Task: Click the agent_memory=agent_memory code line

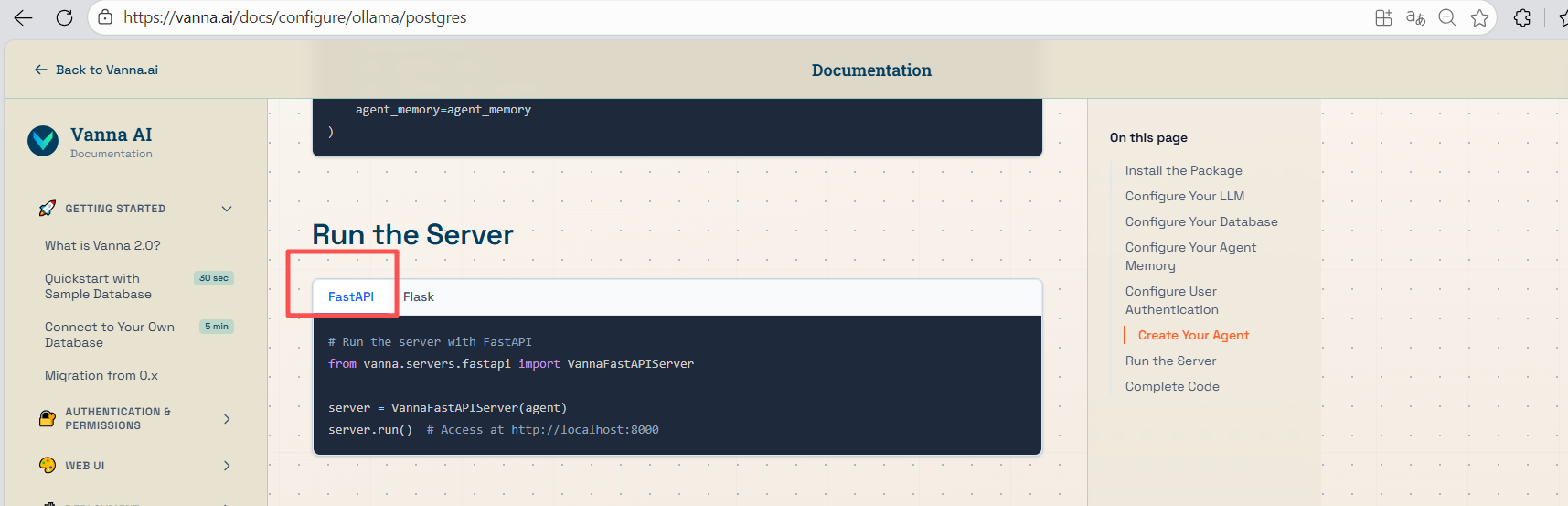Action: (443, 110)
